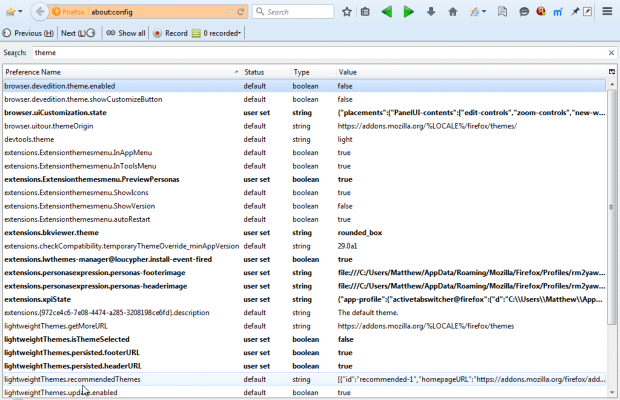
Task: Go to the Home page
Action: 453,12
